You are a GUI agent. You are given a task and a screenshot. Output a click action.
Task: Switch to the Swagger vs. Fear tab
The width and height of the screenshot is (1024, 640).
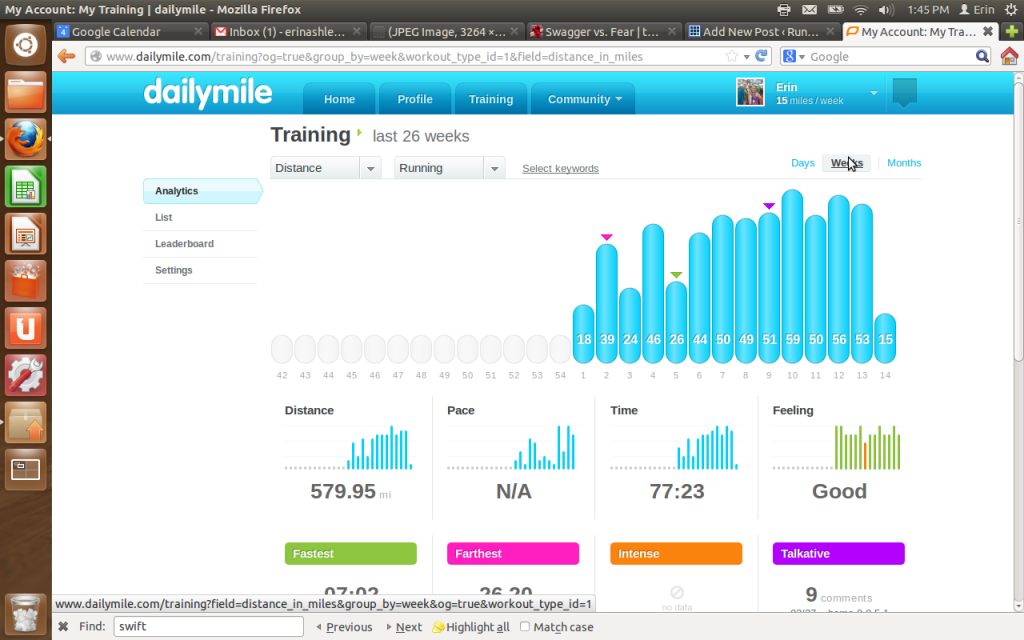(x=603, y=31)
